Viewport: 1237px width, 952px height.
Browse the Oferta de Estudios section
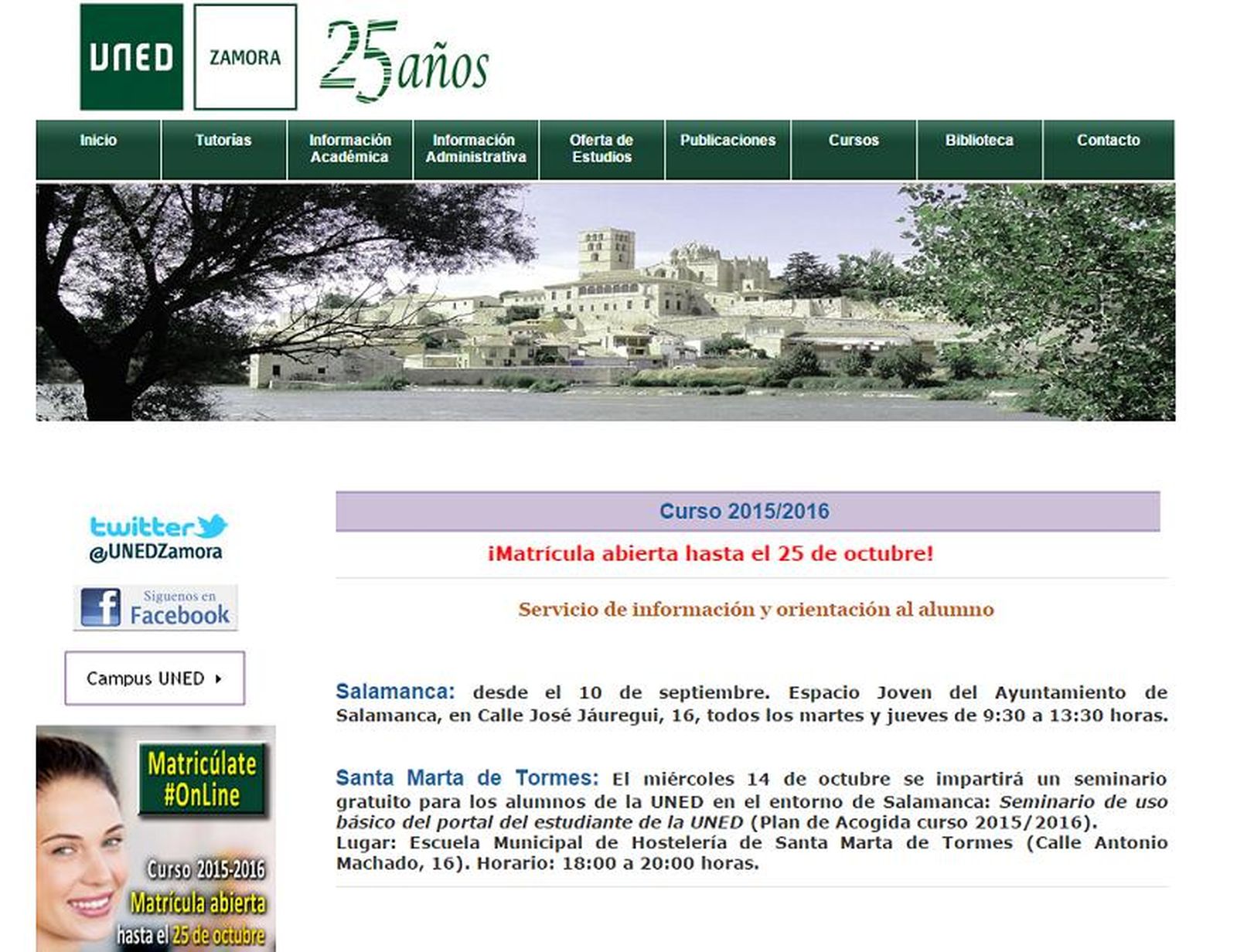tap(601, 148)
